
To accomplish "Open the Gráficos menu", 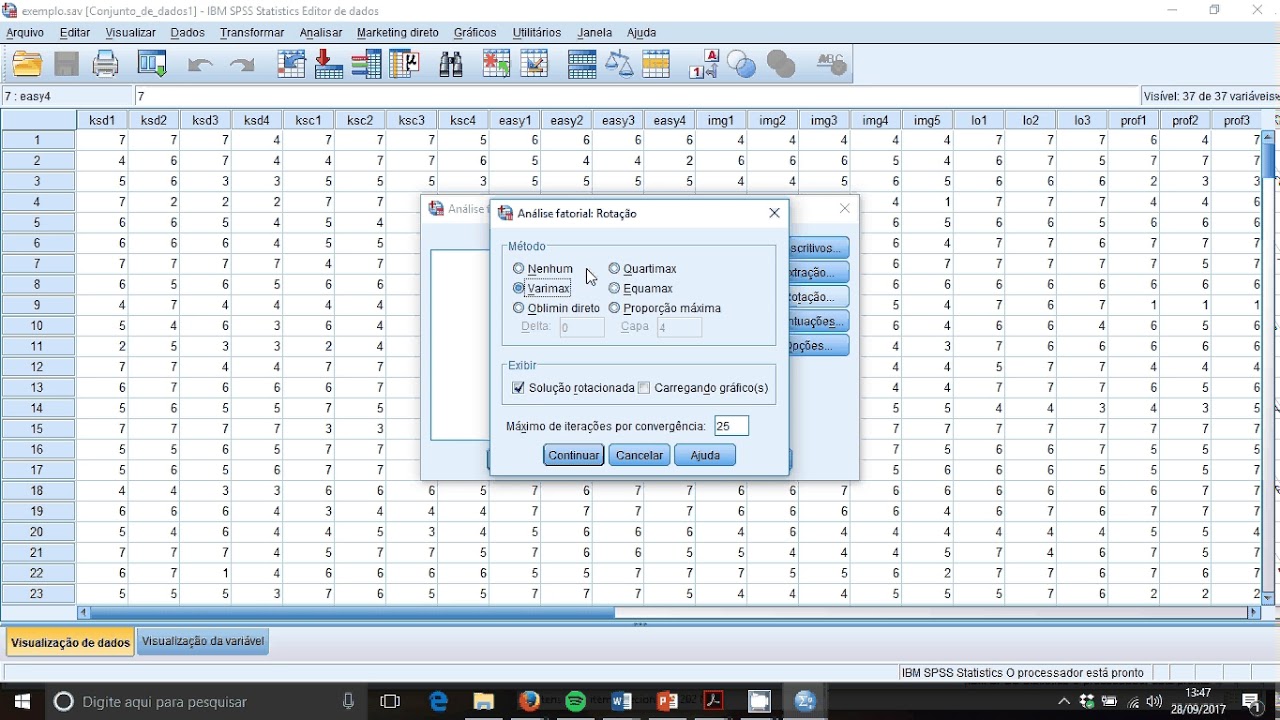I will [475, 33].
